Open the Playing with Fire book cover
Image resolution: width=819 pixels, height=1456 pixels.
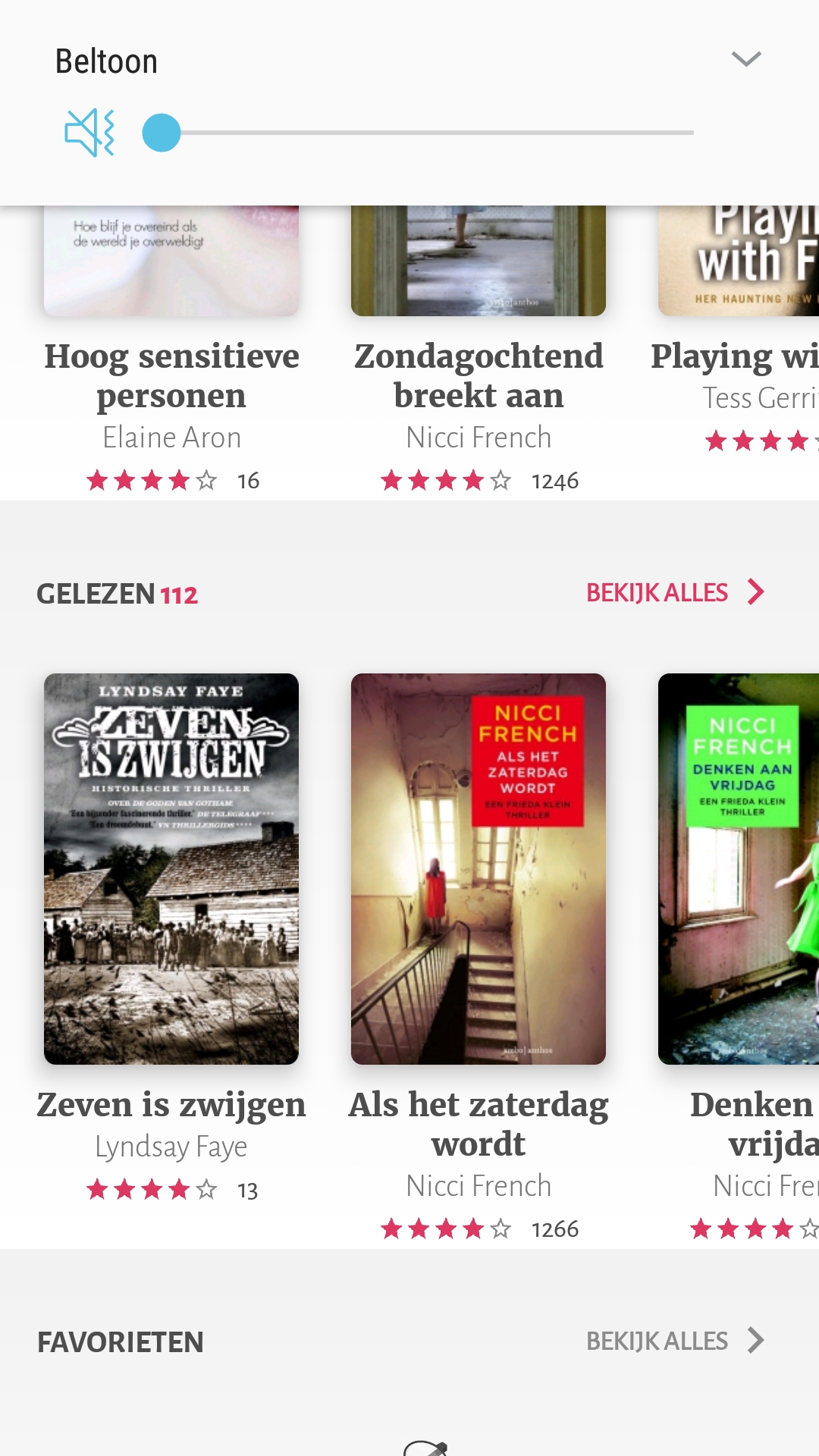point(739,261)
